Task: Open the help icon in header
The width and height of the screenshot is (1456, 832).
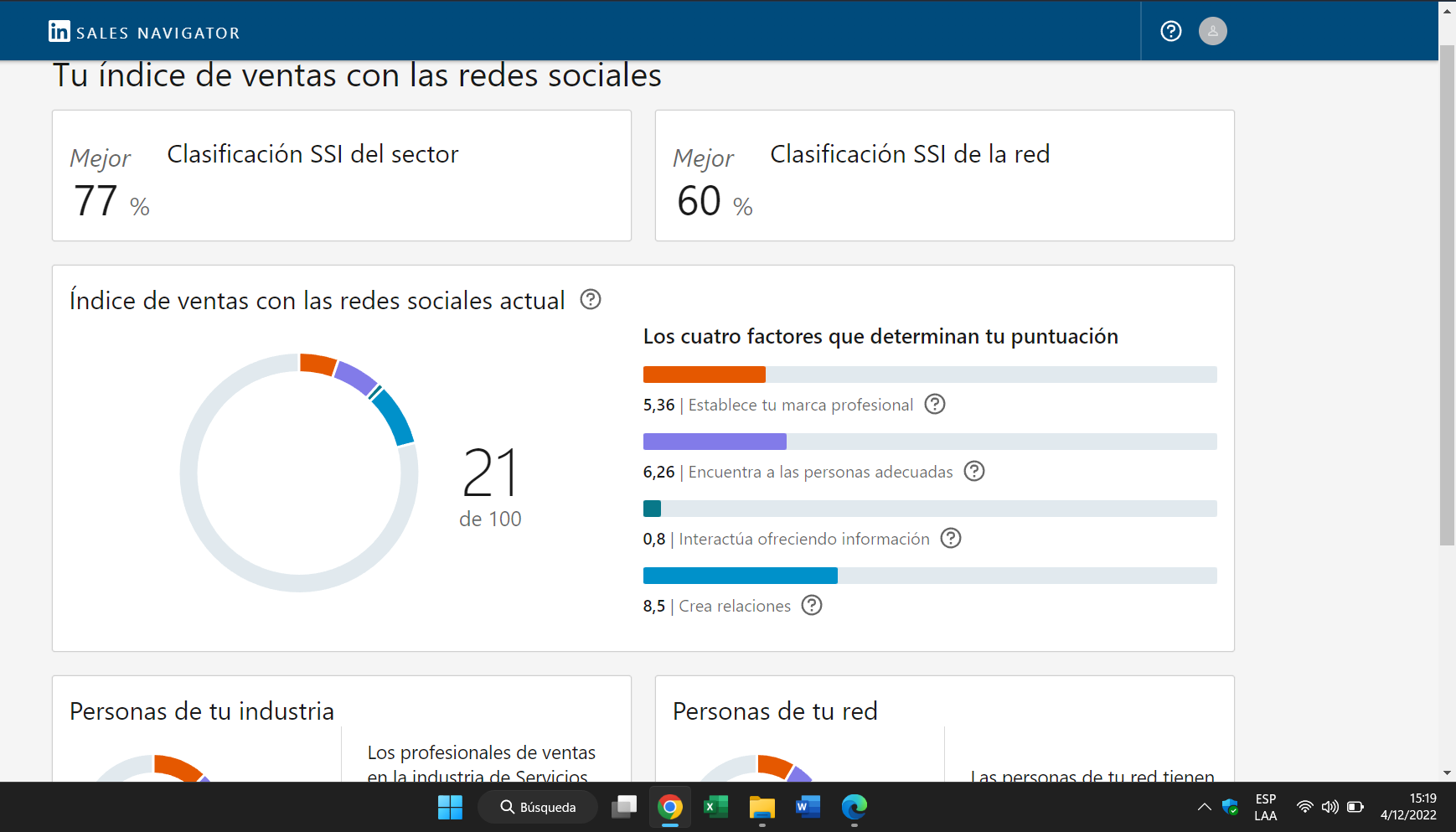Action: (1171, 31)
